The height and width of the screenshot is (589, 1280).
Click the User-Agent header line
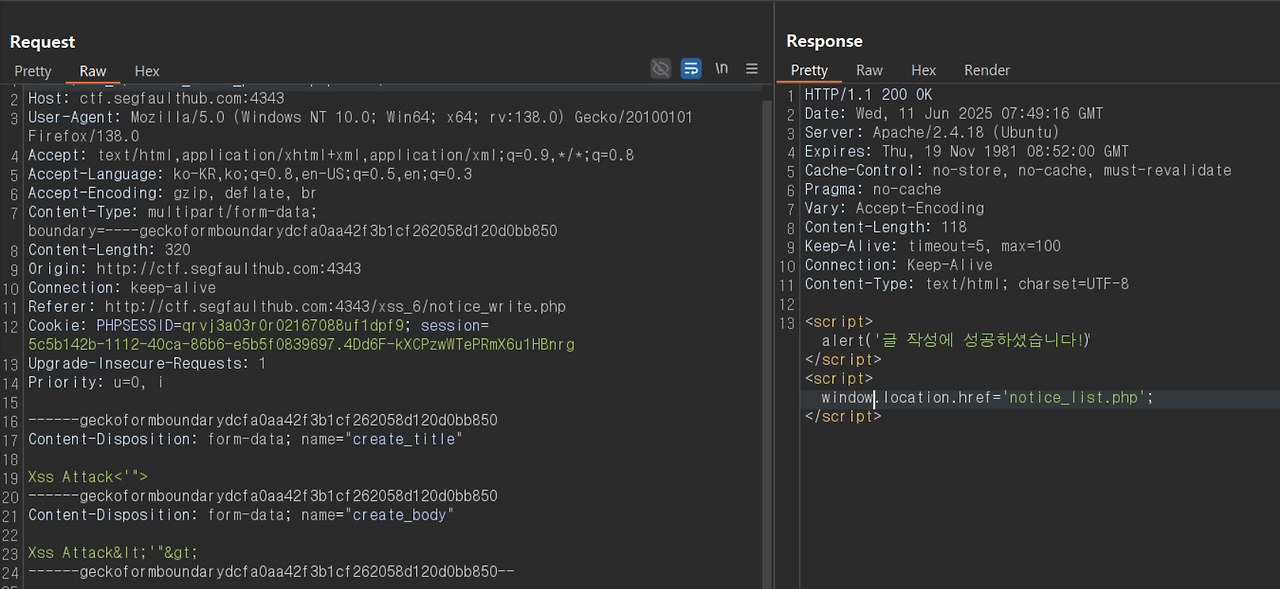click(360, 127)
